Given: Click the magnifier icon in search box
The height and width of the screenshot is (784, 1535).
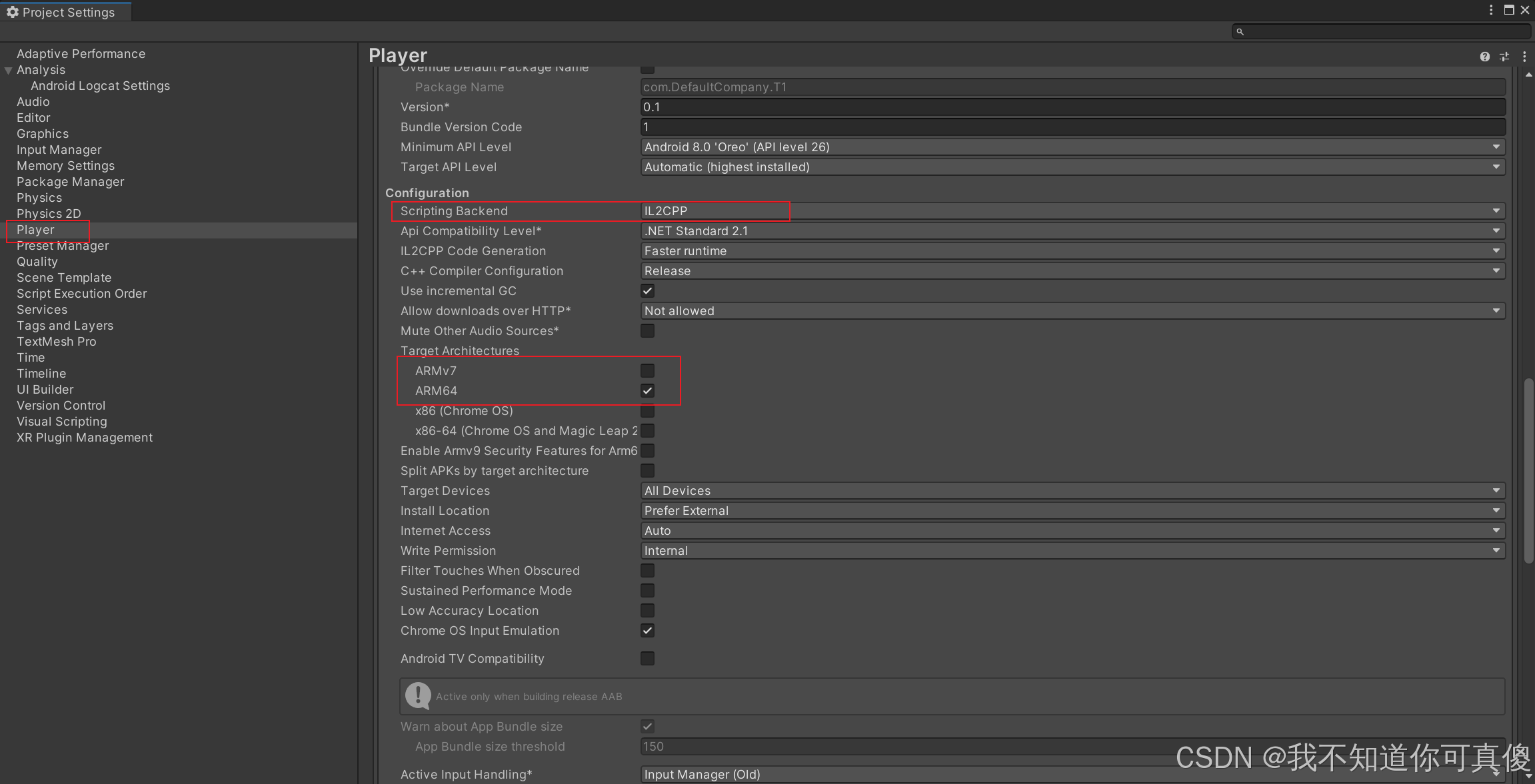Looking at the screenshot, I should (1240, 32).
